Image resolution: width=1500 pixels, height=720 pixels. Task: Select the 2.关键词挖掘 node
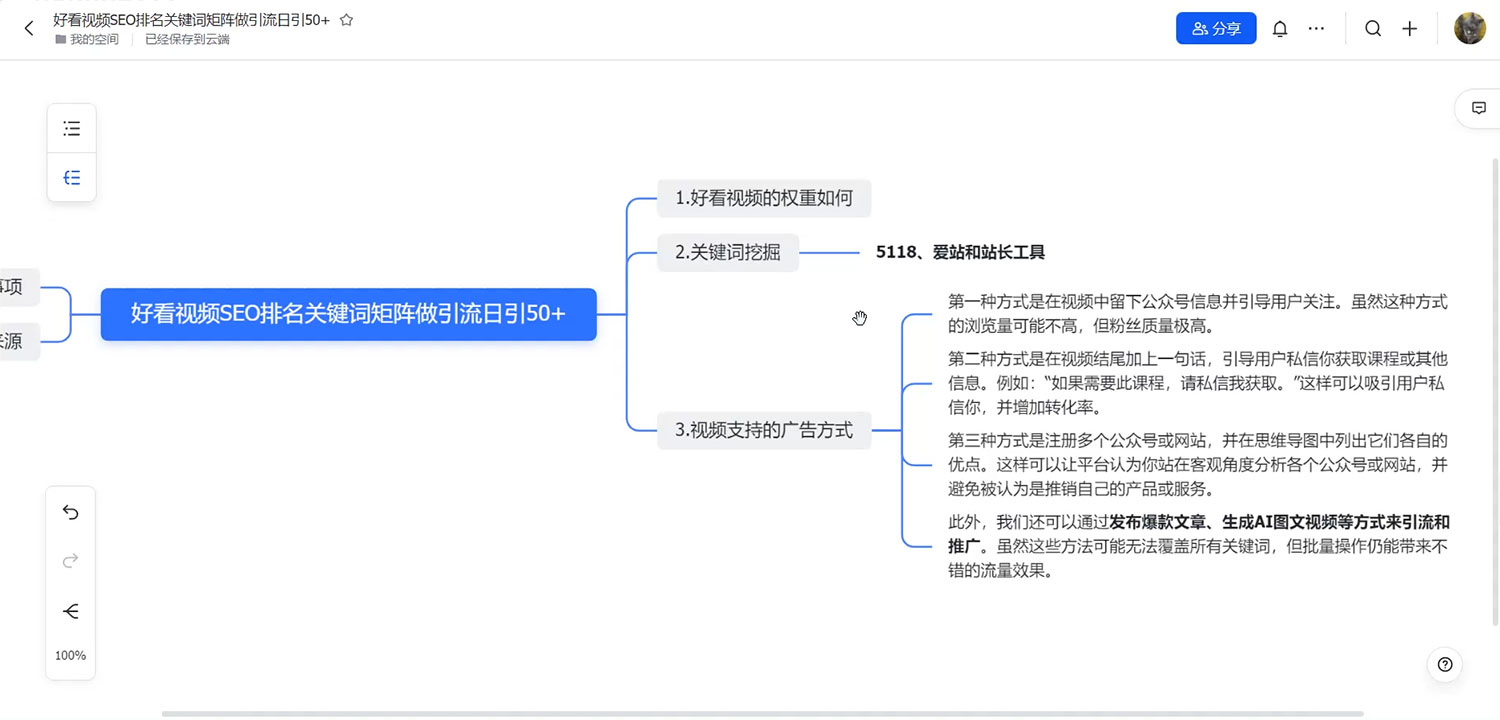(x=728, y=253)
